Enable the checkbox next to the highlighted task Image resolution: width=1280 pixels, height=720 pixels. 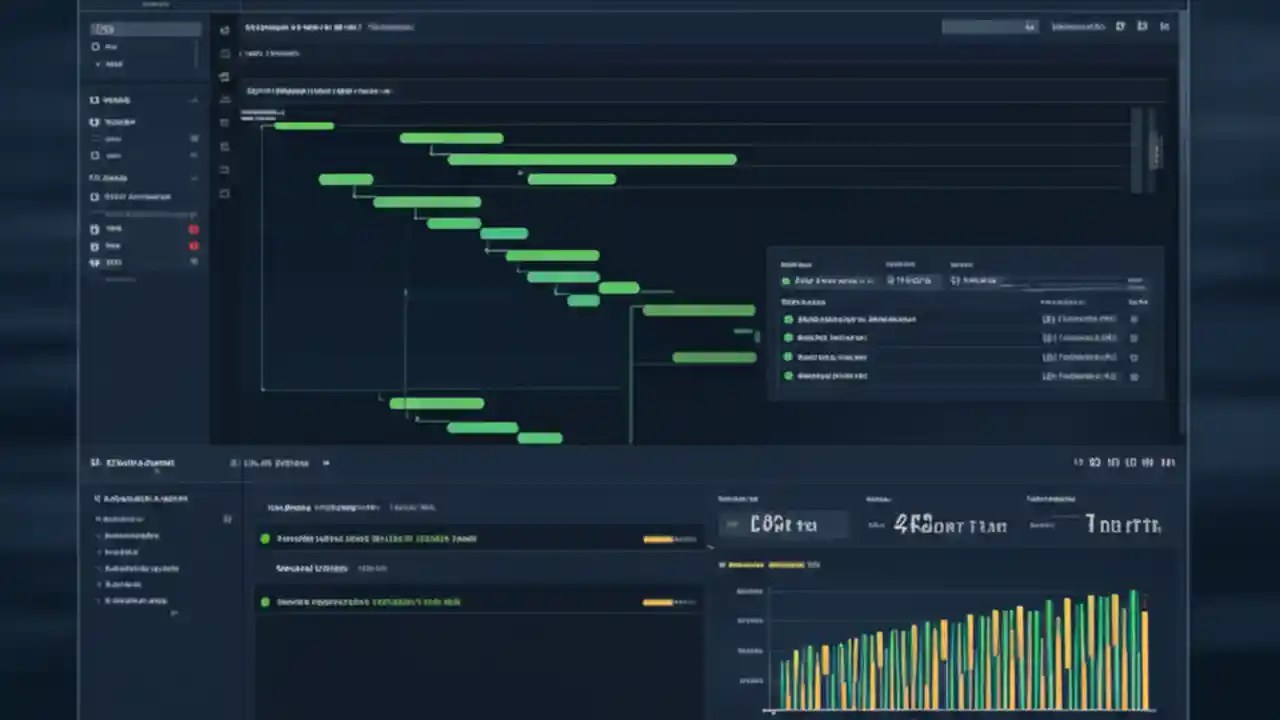click(264, 538)
